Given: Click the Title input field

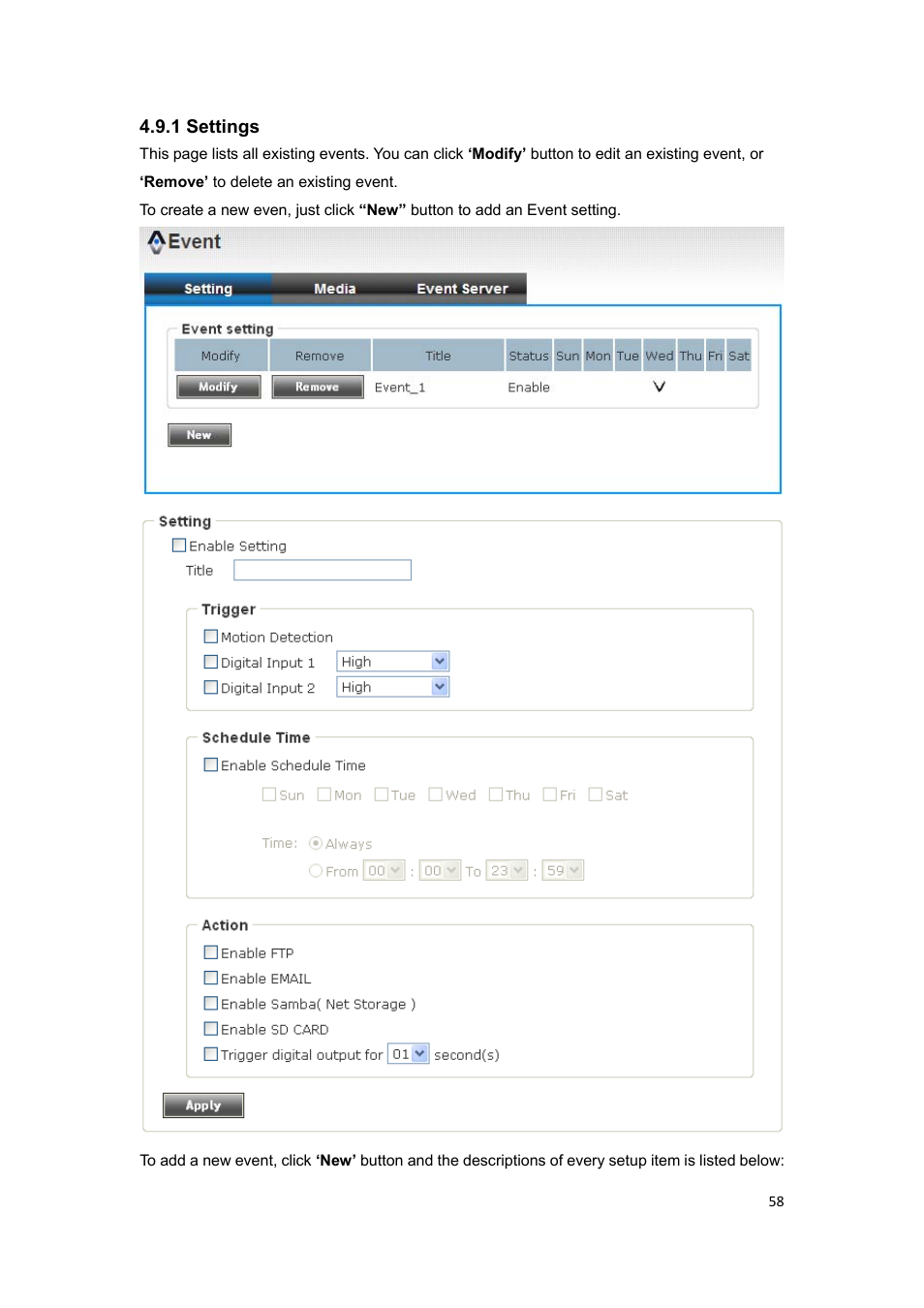Looking at the screenshot, I should [x=323, y=571].
